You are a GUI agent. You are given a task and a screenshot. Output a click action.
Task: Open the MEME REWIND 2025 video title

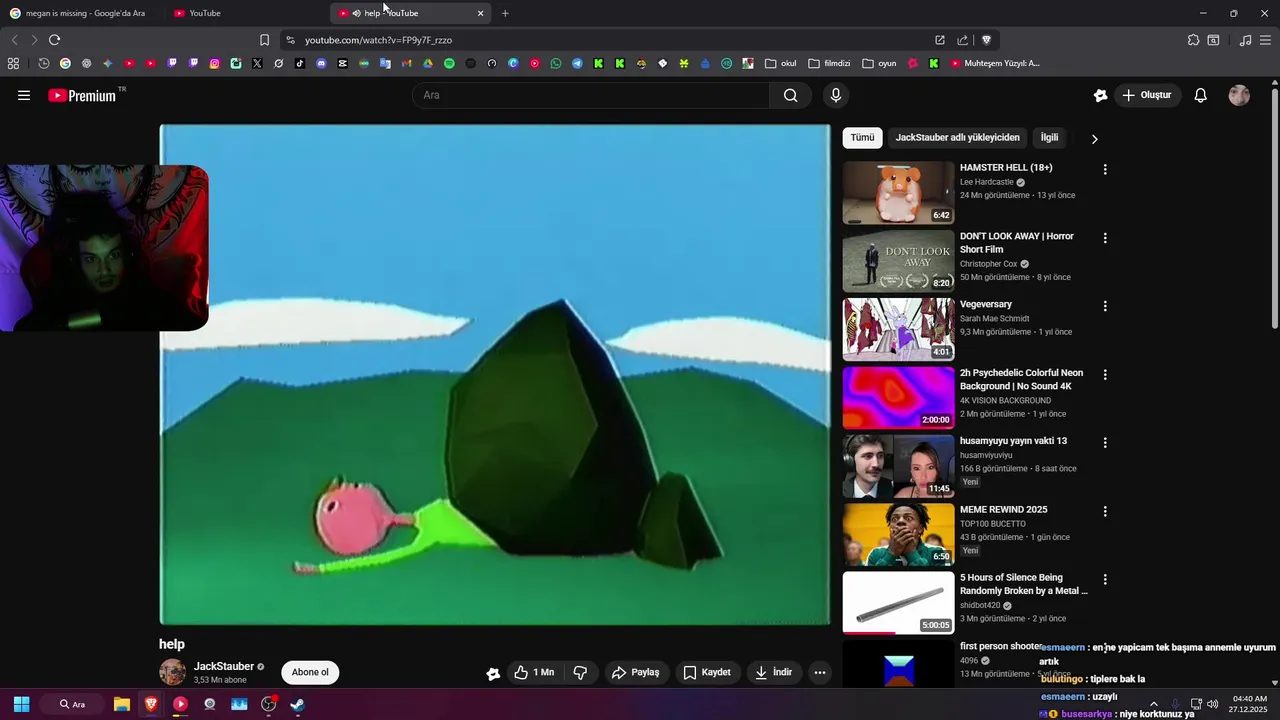(x=1003, y=510)
